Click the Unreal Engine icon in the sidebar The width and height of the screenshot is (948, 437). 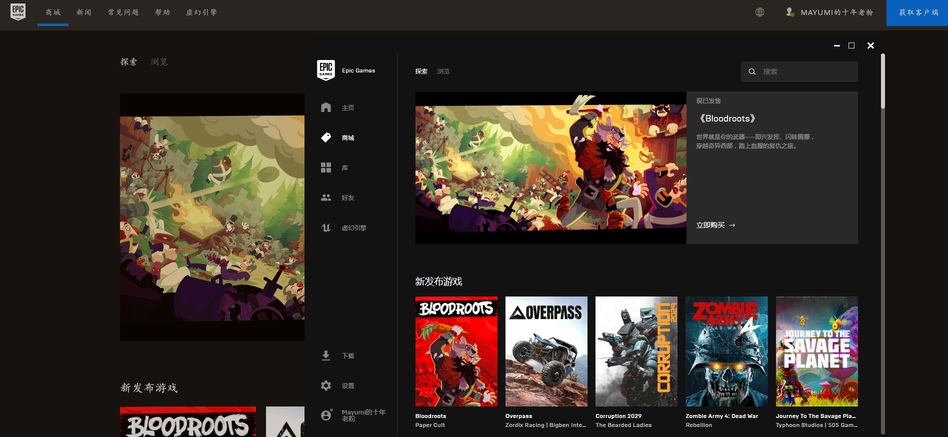pos(326,228)
